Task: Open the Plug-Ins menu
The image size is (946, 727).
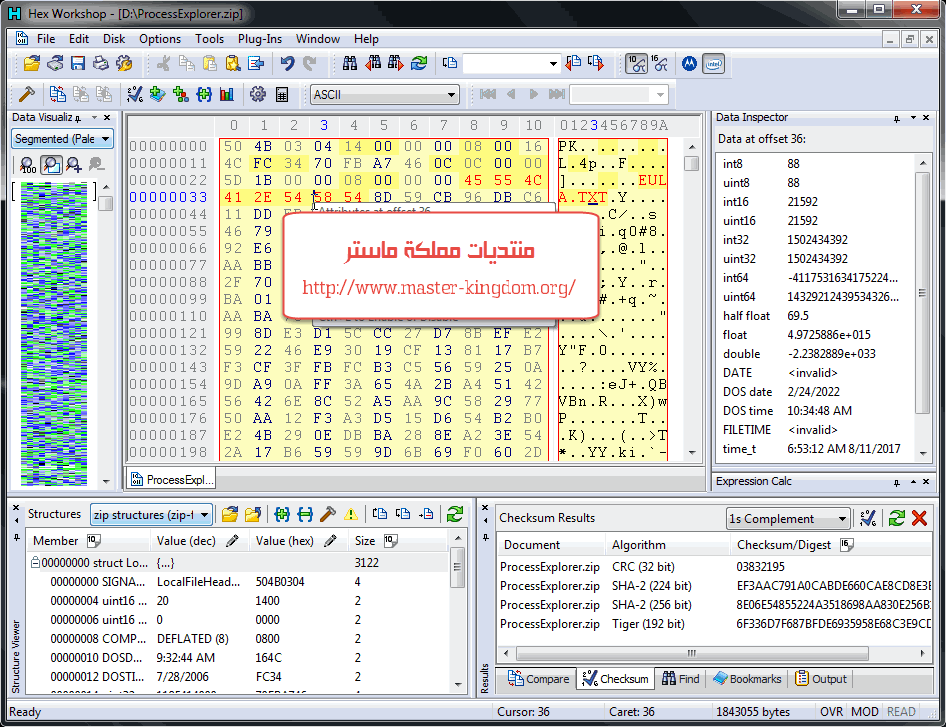Action: pyautogui.click(x=260, y=39)
